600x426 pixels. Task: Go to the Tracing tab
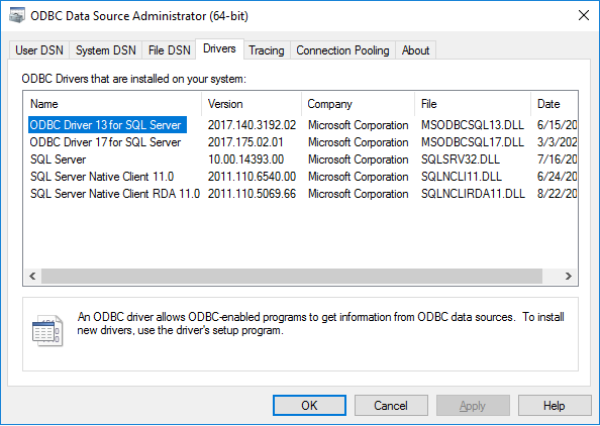pos(267,50)
